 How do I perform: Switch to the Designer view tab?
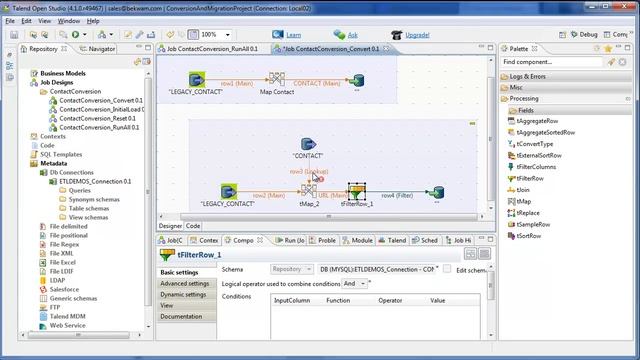(x=170, y=226)
